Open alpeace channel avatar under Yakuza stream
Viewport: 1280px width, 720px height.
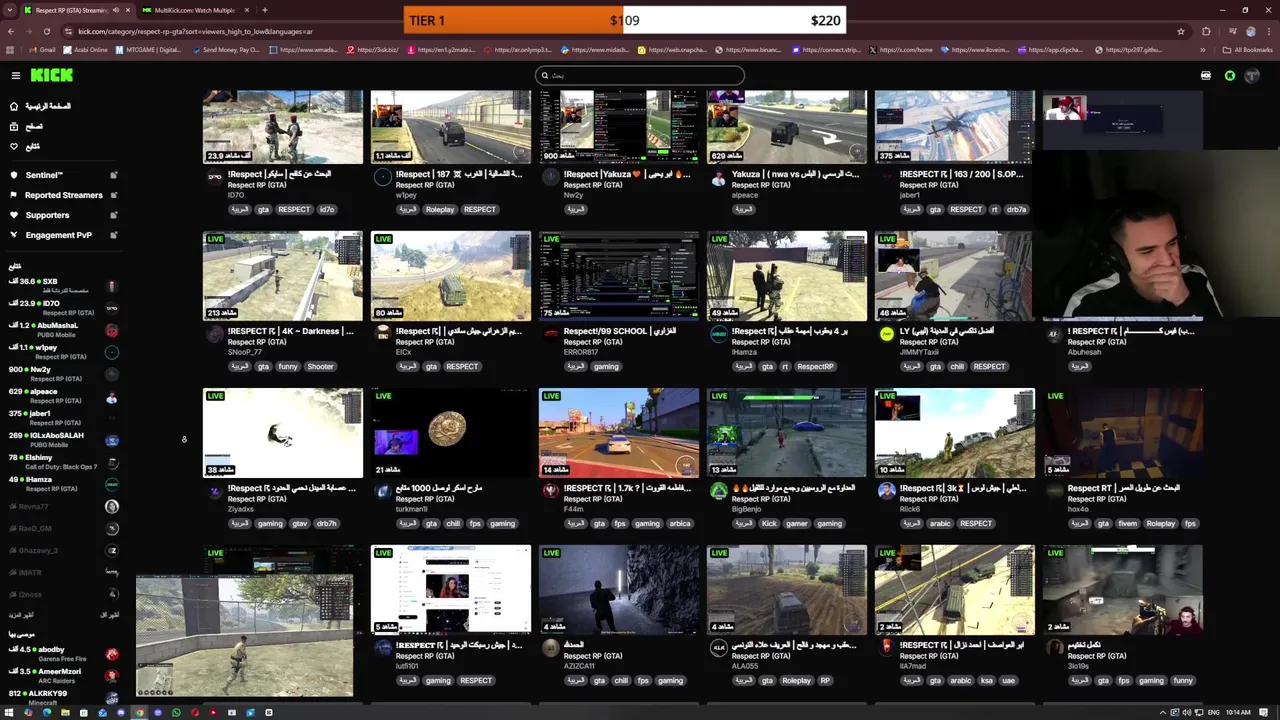point(718,178)
